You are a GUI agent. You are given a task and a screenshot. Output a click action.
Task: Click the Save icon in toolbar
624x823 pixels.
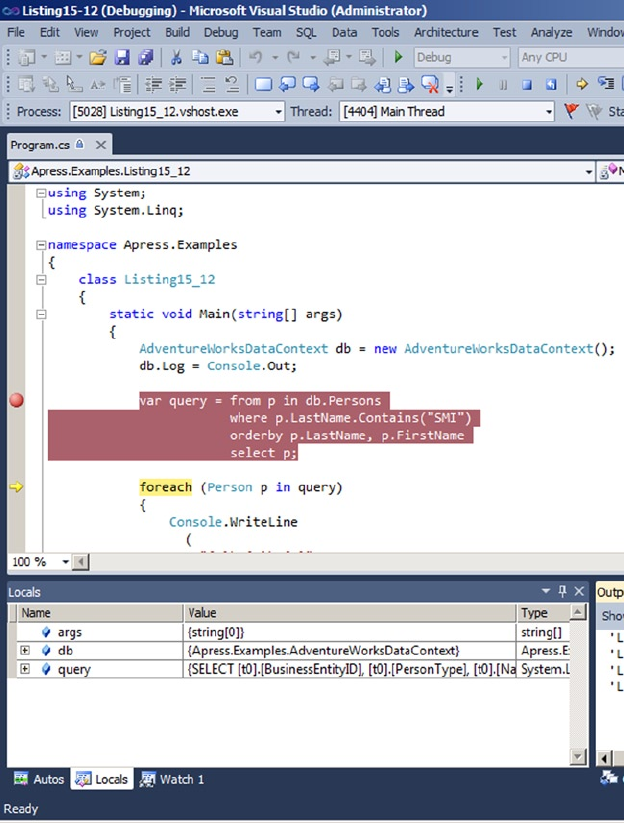[x=124, y=58]
